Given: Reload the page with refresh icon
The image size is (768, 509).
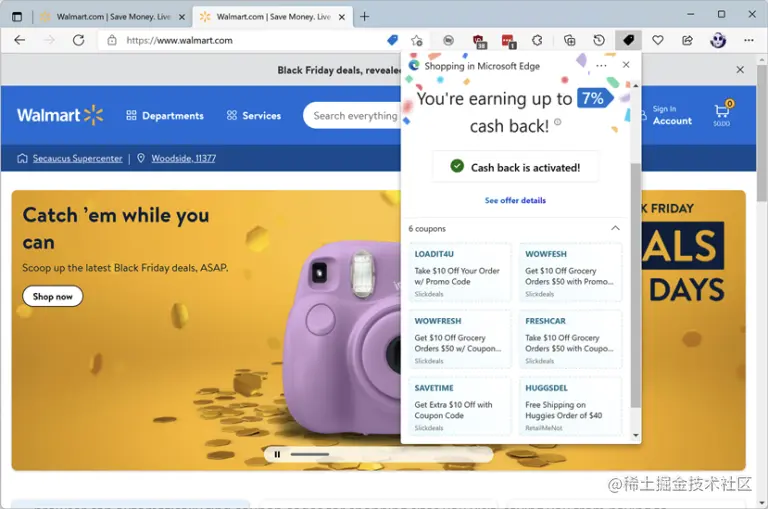Looking at the screenshot, I should tap(78, 40).
